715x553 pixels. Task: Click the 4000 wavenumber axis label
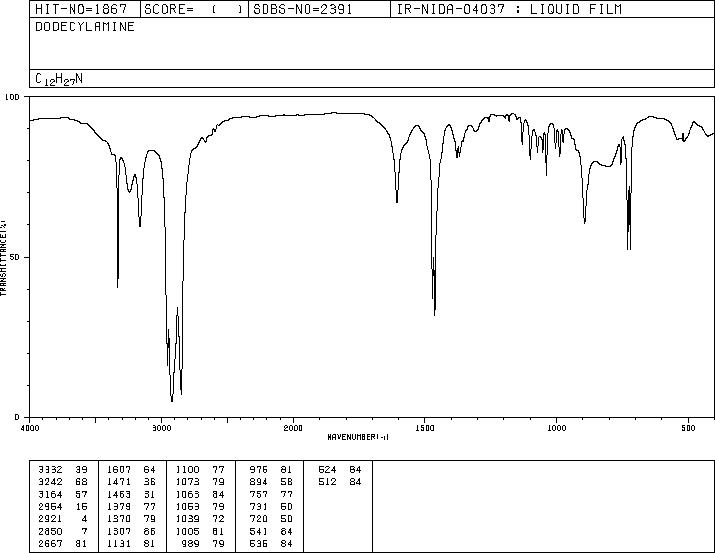click(x=30, y=428)
